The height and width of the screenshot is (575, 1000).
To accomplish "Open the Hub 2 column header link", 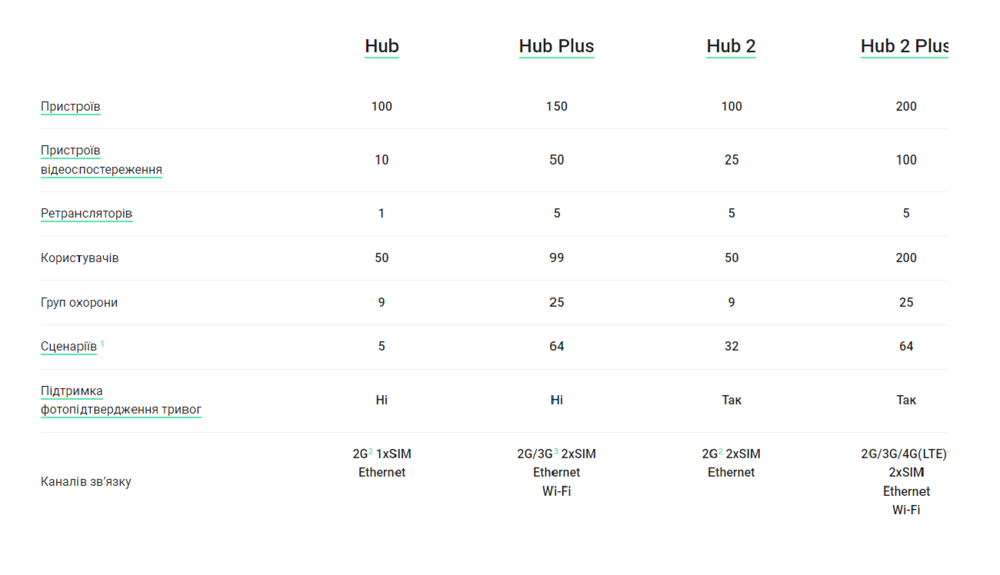I will tap(731, 46).
